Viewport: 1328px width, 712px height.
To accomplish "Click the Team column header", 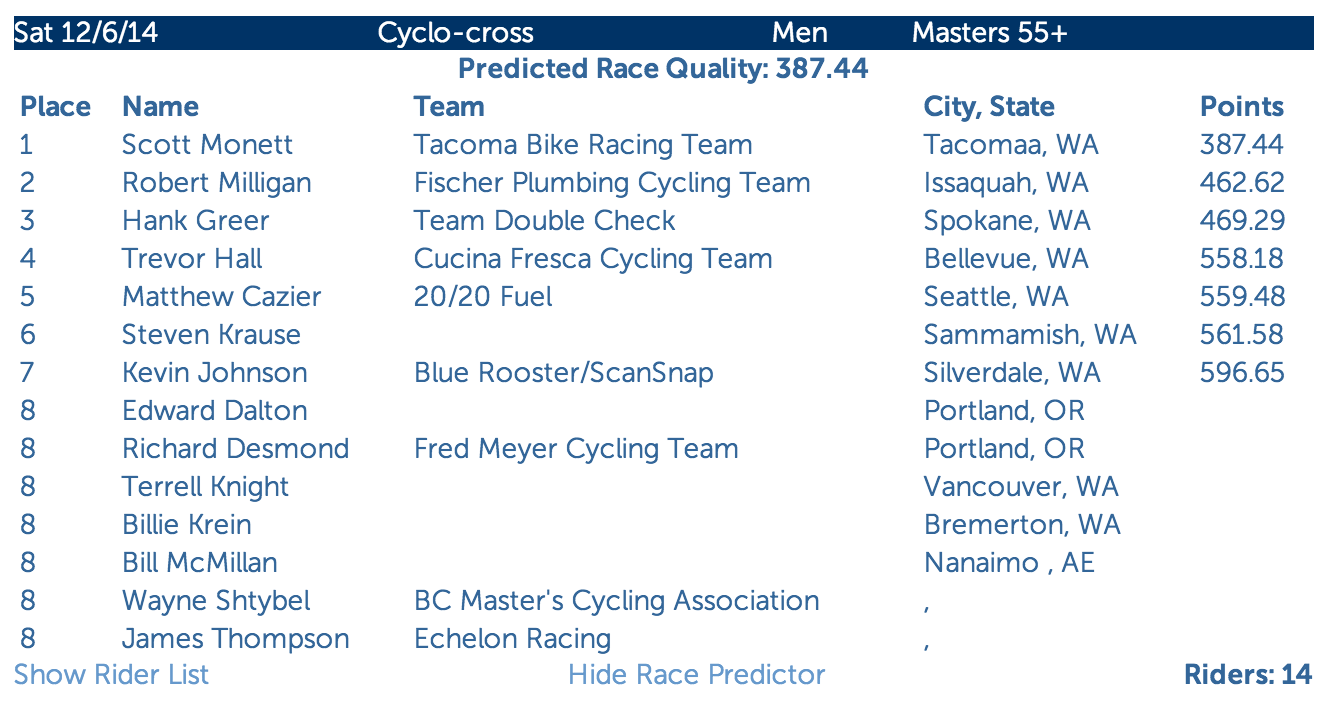I will [x=449, y=107].
